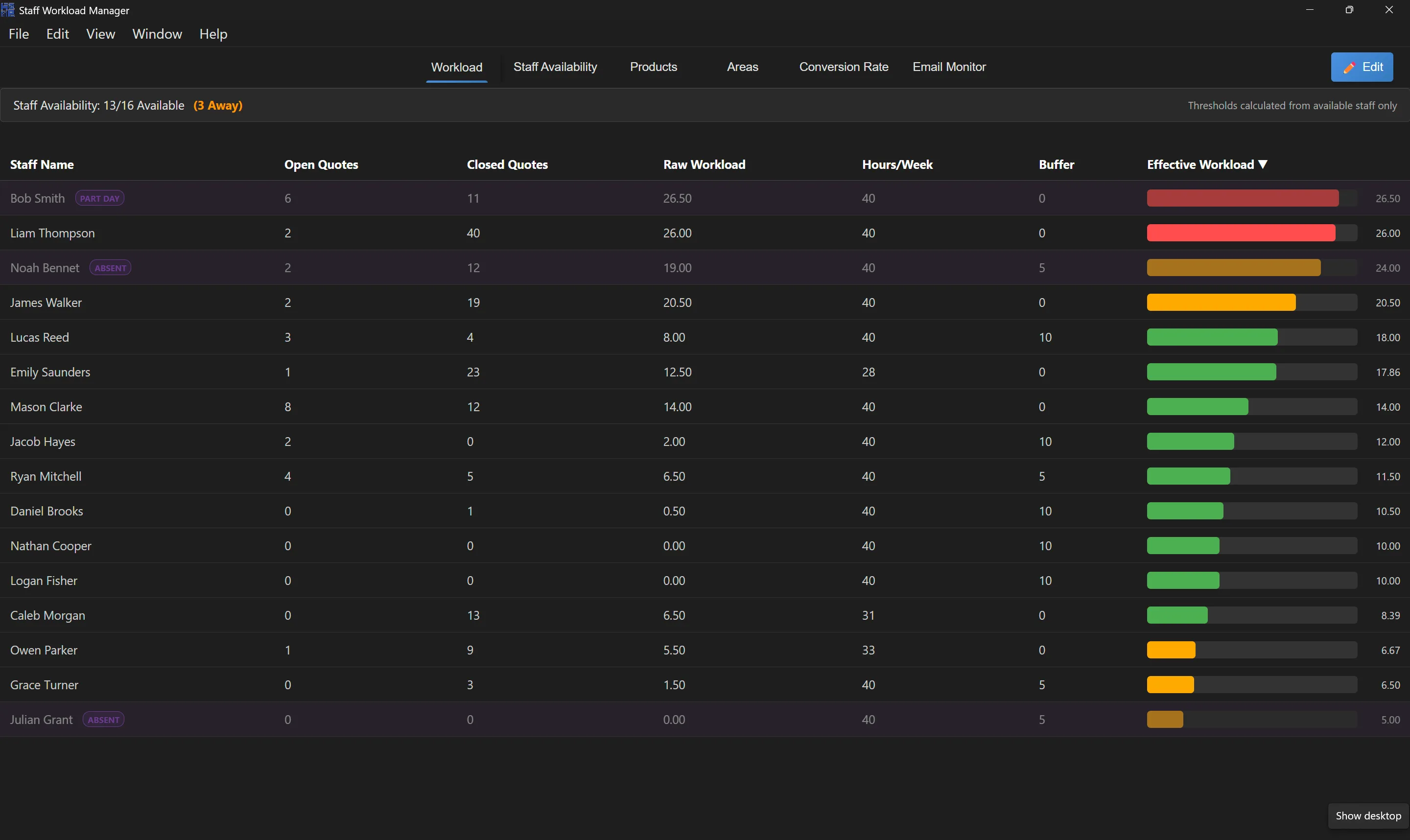The width and height of the screenshot is (1410, 840).
Task: Select the Nathan Cooper name cell
Action: coord(51,546)
